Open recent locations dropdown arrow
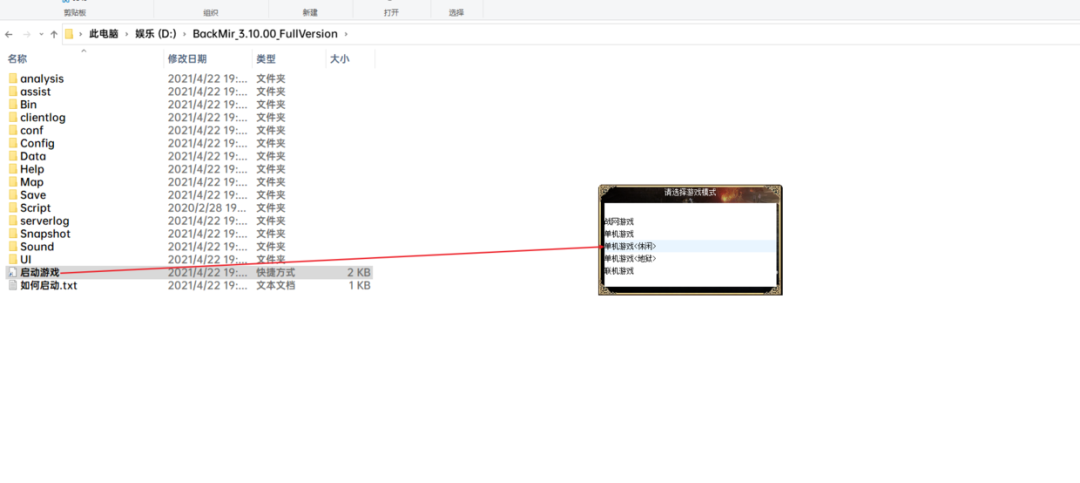1080x483 pixels. click(41, 34)
